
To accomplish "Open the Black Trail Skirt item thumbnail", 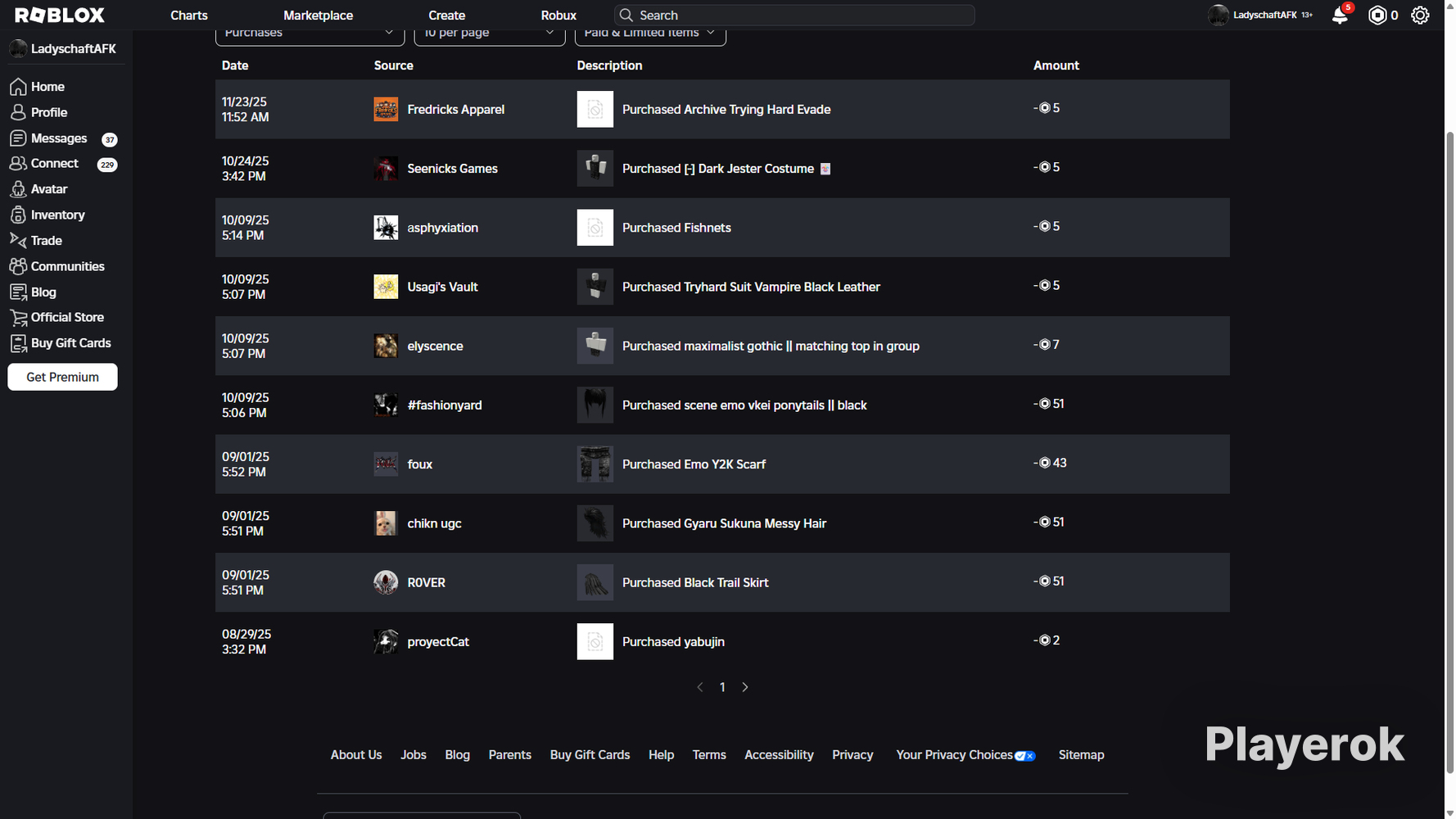I will pos(595,582).
